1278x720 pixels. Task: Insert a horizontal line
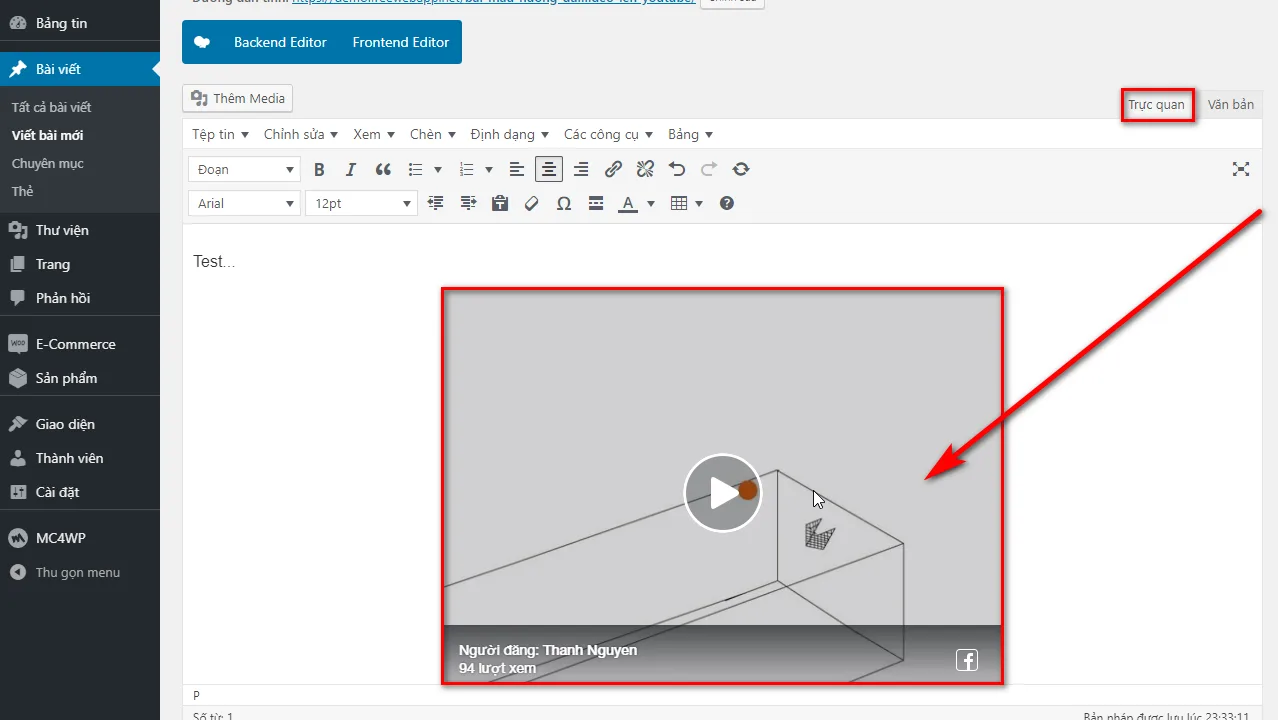[596, 204]
